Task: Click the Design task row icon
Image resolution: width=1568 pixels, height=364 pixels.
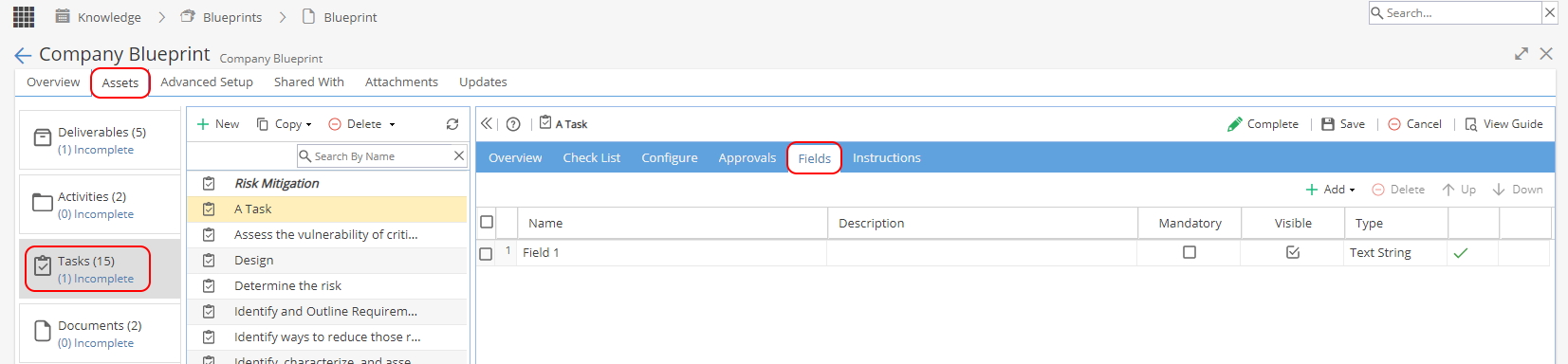Action: point(209,260)
